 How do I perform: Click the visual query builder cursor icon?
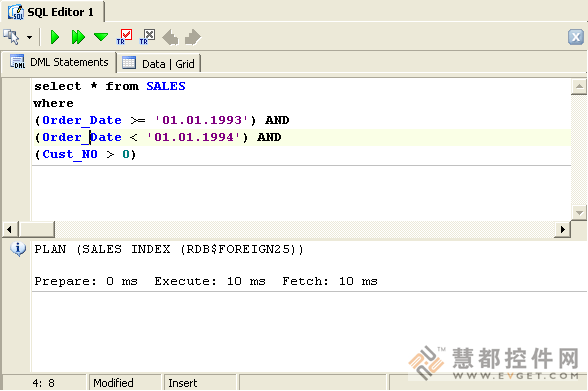coord(11,37)
